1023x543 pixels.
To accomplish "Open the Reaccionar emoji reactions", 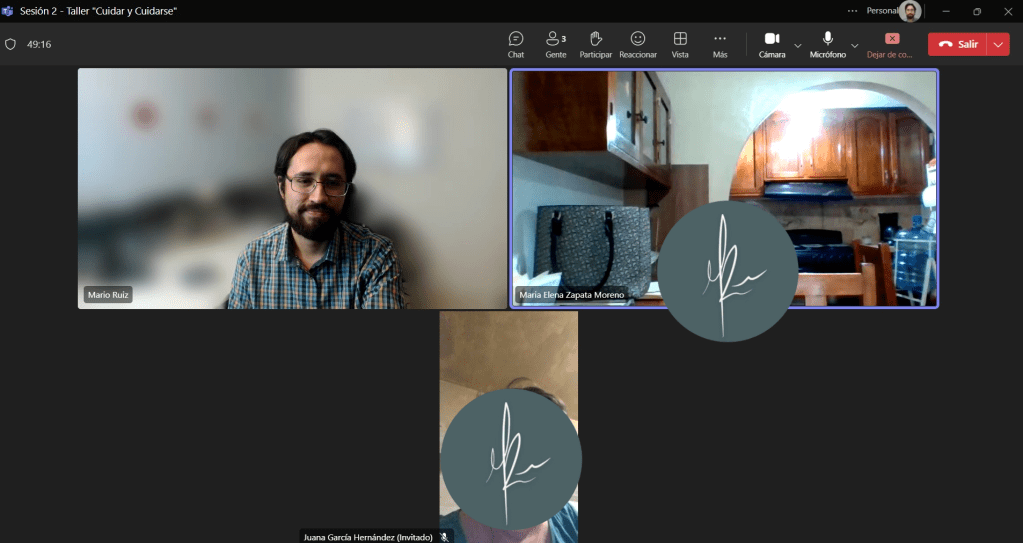I will point(638,44).
